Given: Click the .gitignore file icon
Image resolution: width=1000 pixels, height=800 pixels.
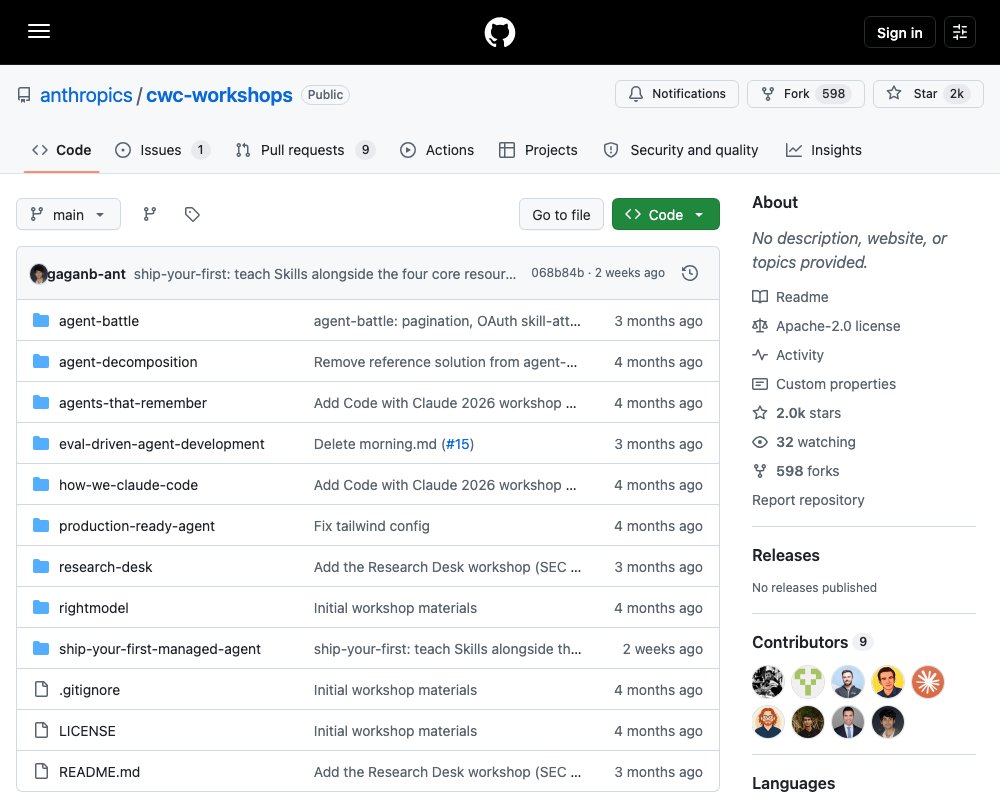Looking at the screenshot, I should pos(41,689).
